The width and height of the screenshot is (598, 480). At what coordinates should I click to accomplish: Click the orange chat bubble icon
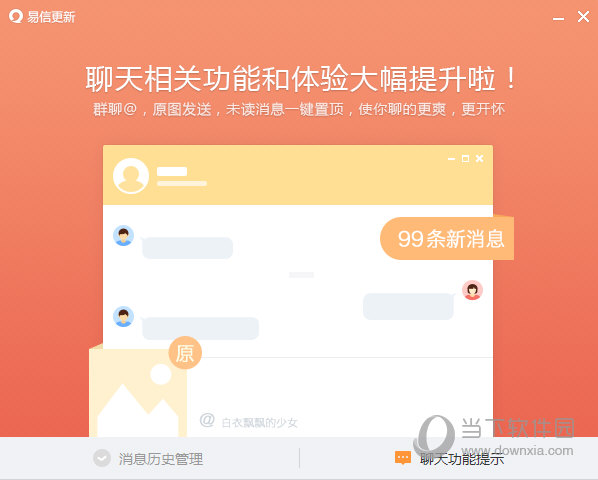pos(403,458)
